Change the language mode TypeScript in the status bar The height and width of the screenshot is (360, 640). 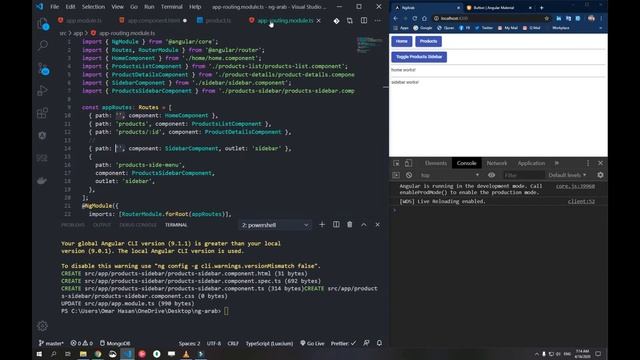(x=269, y=343)
